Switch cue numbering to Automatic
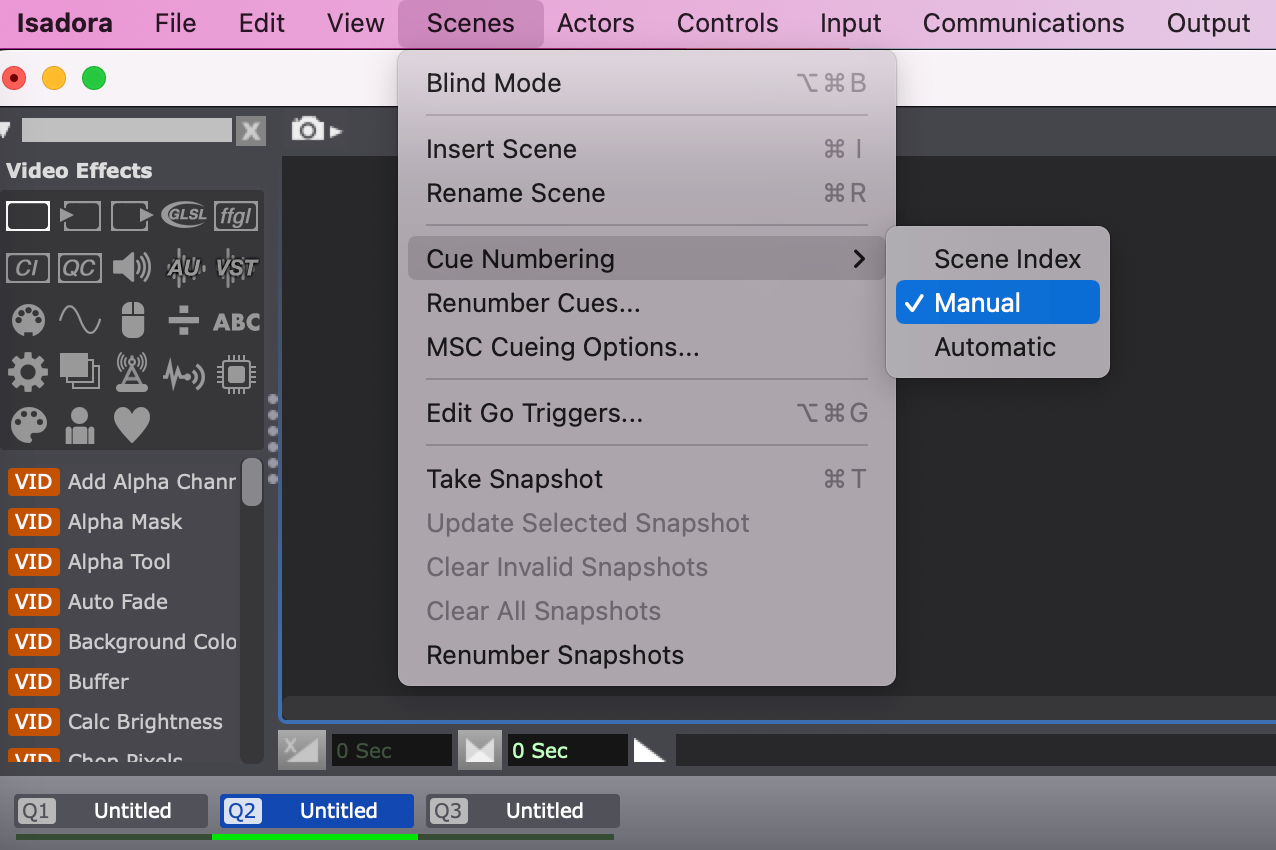 (995, 347)
